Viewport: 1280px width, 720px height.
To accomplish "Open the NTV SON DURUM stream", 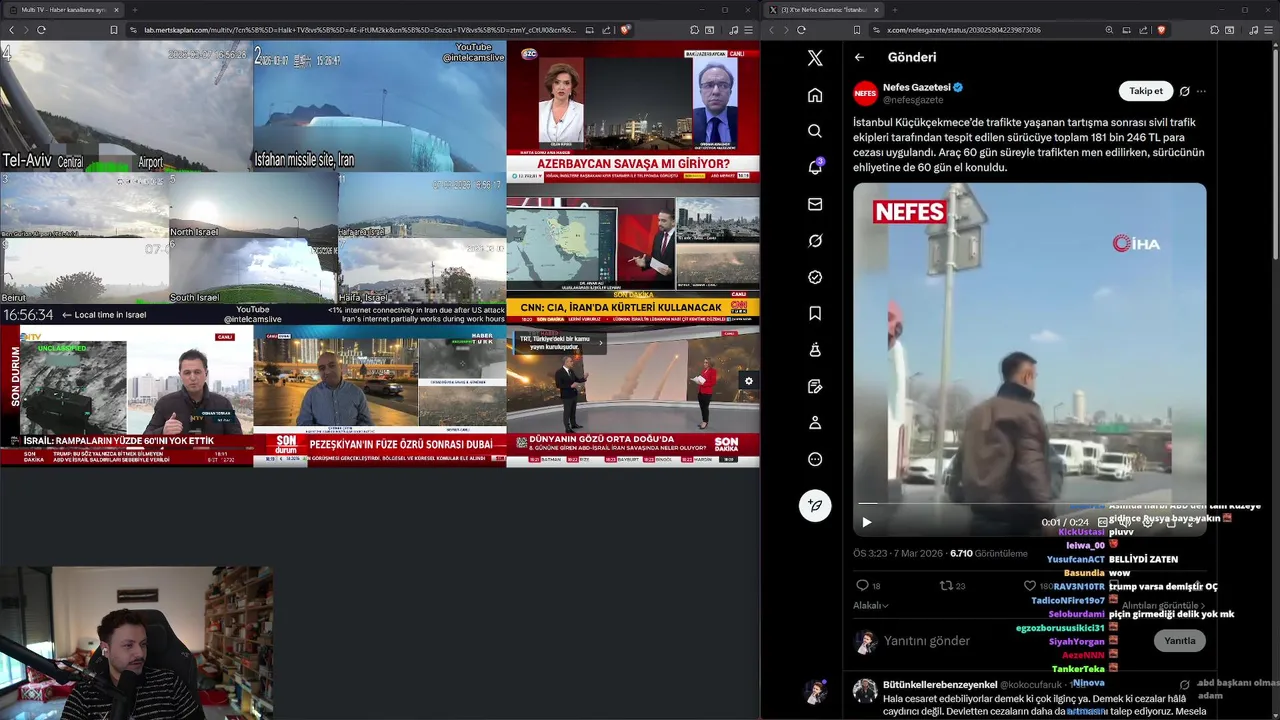I will tap(126, 396).
